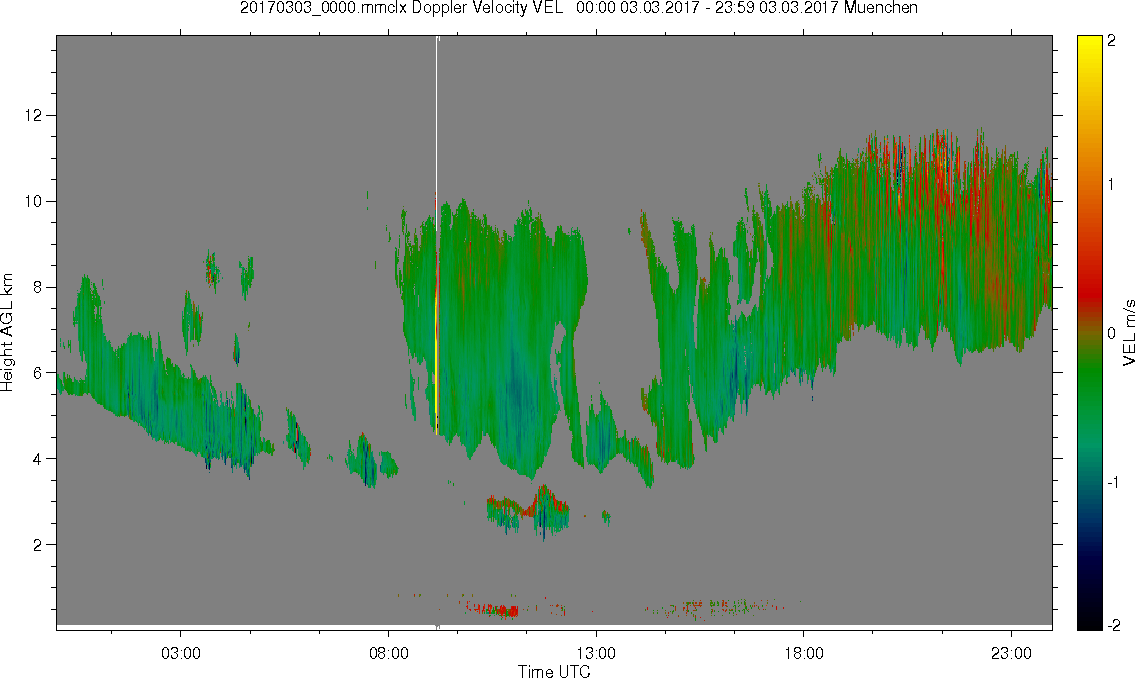Click the 'VEL m/s' colorbar title

click(1128, 331)
